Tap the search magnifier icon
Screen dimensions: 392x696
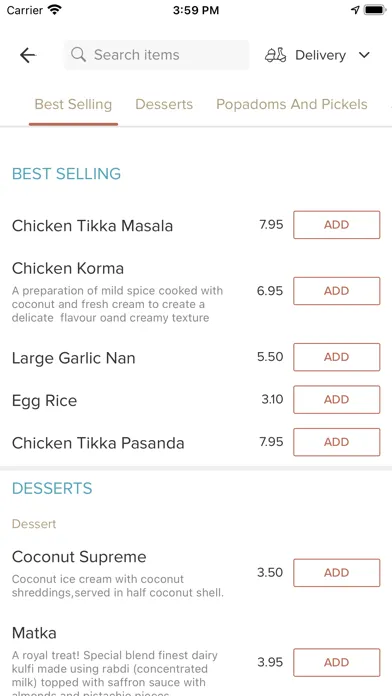click(x=79, y=55)
